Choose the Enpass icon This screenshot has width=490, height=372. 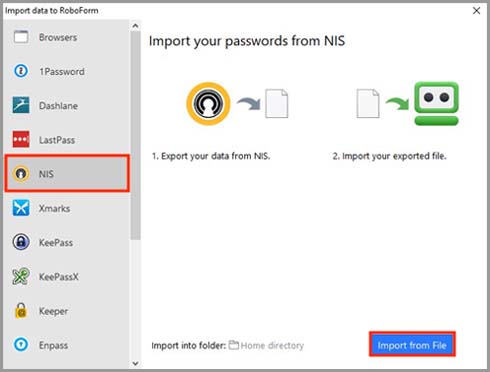(x=21, y=345)
